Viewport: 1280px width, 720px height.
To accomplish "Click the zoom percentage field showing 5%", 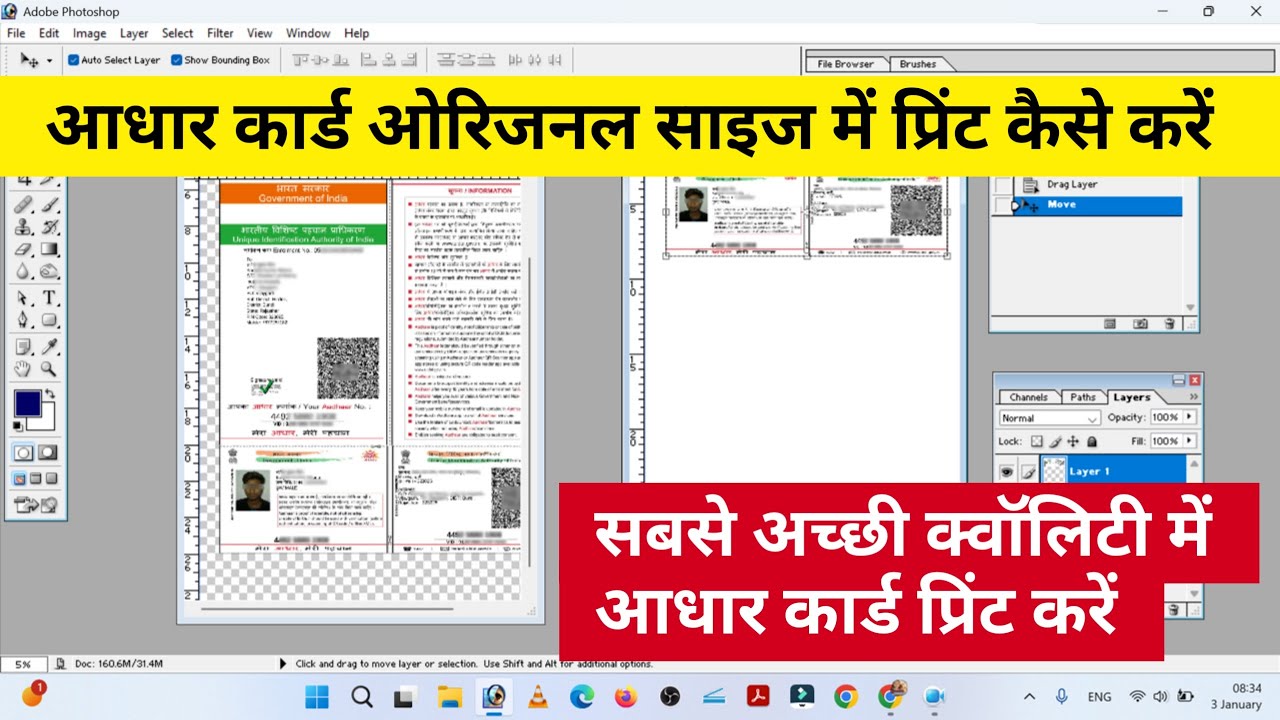I will click(x=23, y=663).
